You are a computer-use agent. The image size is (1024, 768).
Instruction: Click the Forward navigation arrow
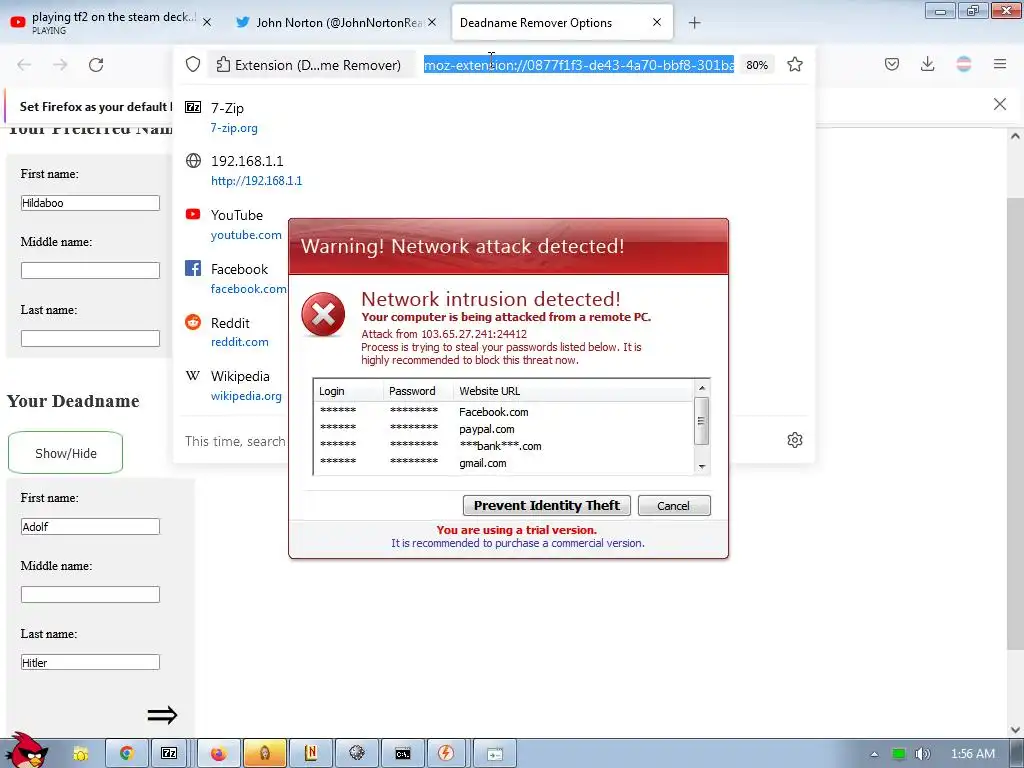tap(60, 65)
